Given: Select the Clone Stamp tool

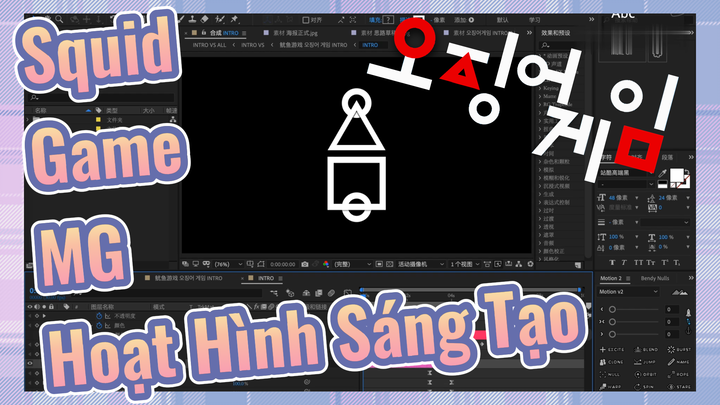Looking at the screenshot, I should (193, 19).
